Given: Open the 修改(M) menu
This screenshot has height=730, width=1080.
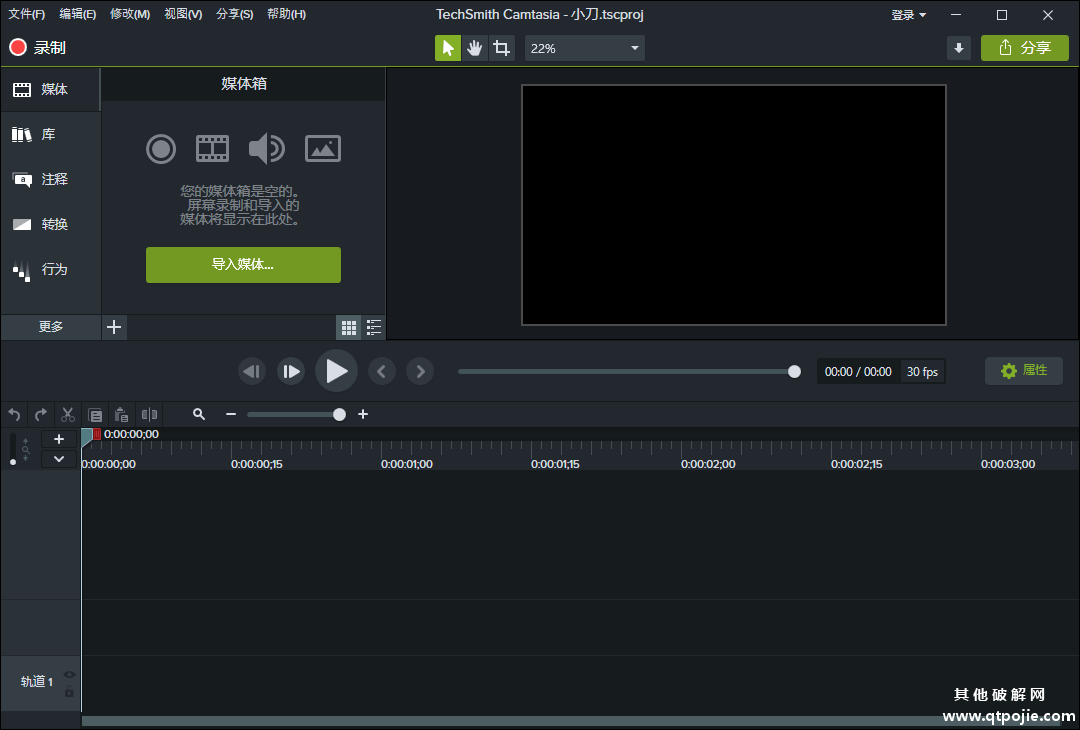Looking at the screenshot, I should click(129, 14).
